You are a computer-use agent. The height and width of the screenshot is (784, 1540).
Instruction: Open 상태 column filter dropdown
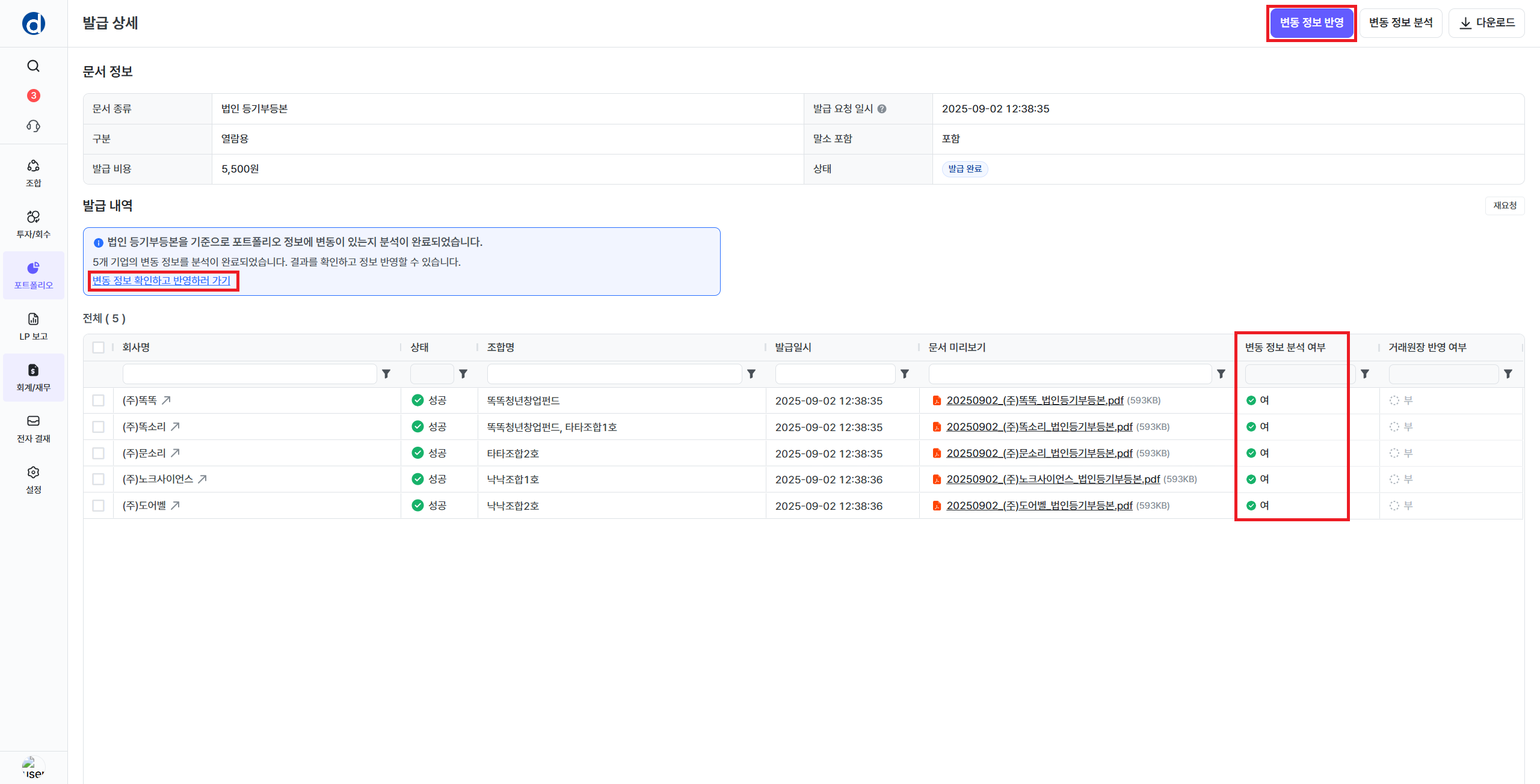[432, 374]
